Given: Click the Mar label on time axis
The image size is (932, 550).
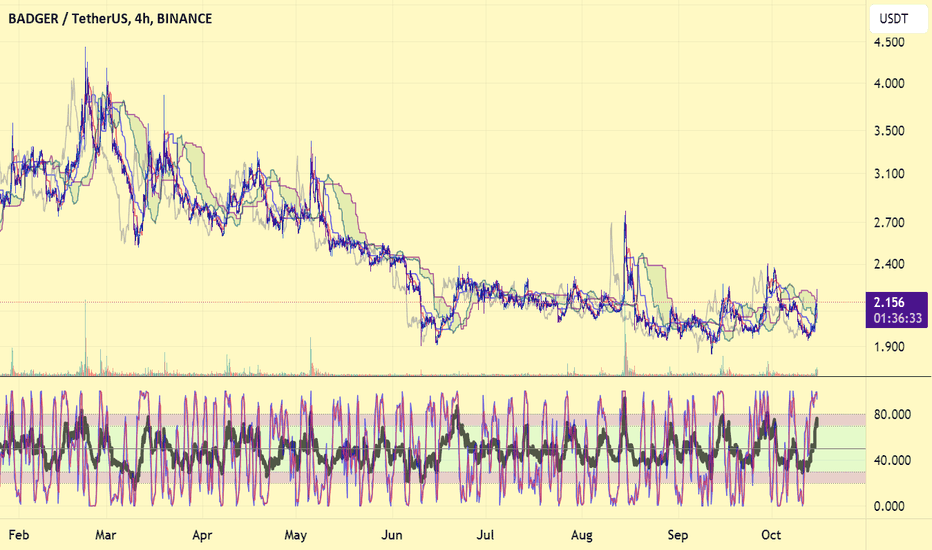Looking at the screenshot, I should [106, 535].
